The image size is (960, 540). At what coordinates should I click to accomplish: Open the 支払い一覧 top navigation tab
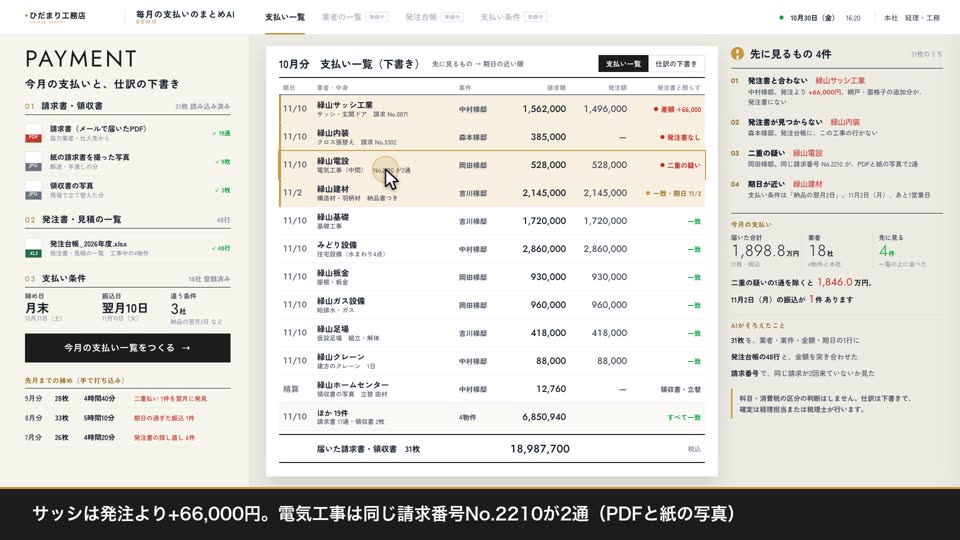pyautogui.click(x=285, y=17)
